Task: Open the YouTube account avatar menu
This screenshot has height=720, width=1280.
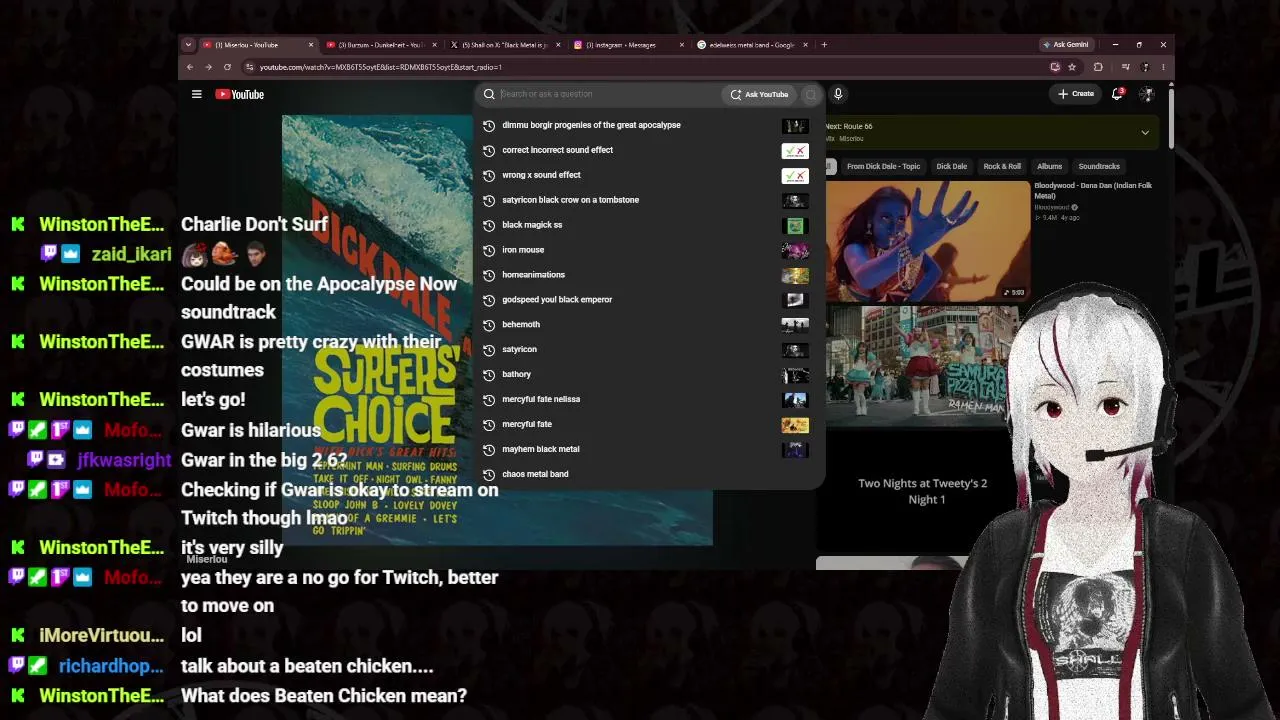Action: pos(1146,94)
